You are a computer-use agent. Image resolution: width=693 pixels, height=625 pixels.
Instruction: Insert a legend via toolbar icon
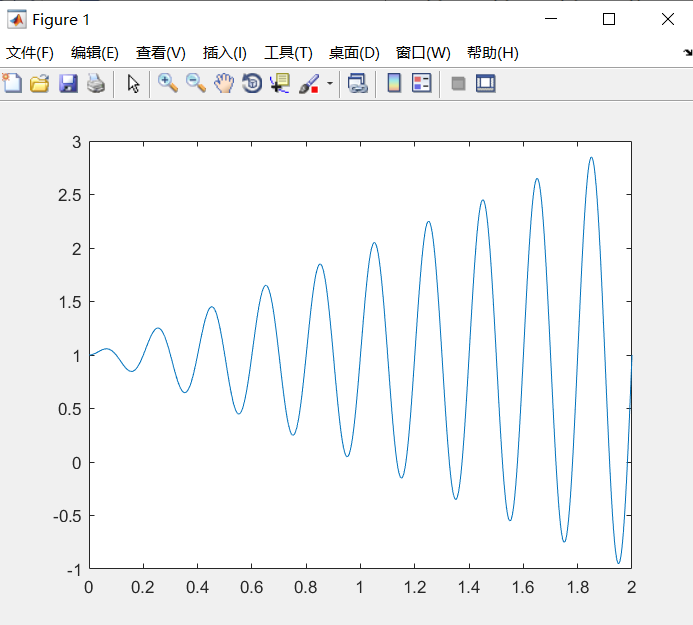422,83
